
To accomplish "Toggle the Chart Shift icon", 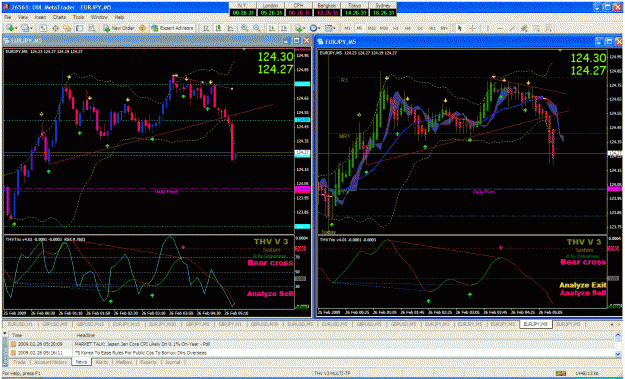I will pyautogui.click(x=284, y=28).
